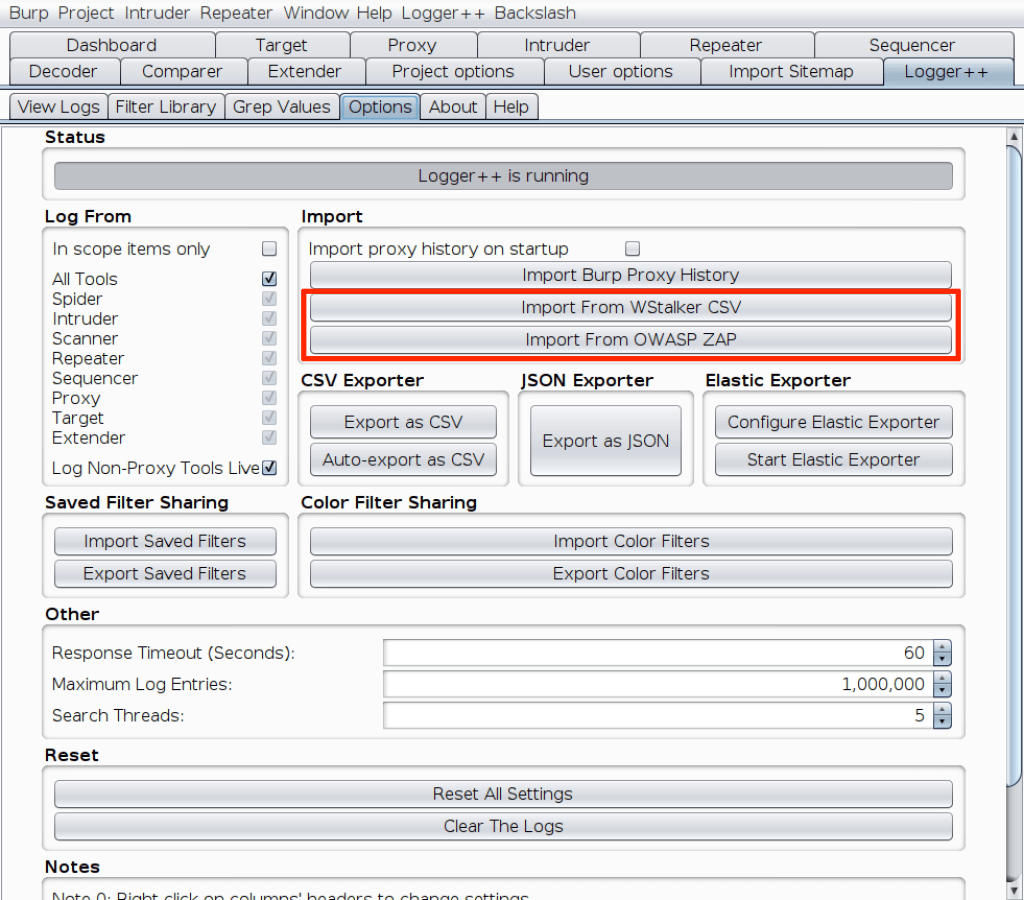Toggle Import proxy history on startup

click(x=631, y=249)
